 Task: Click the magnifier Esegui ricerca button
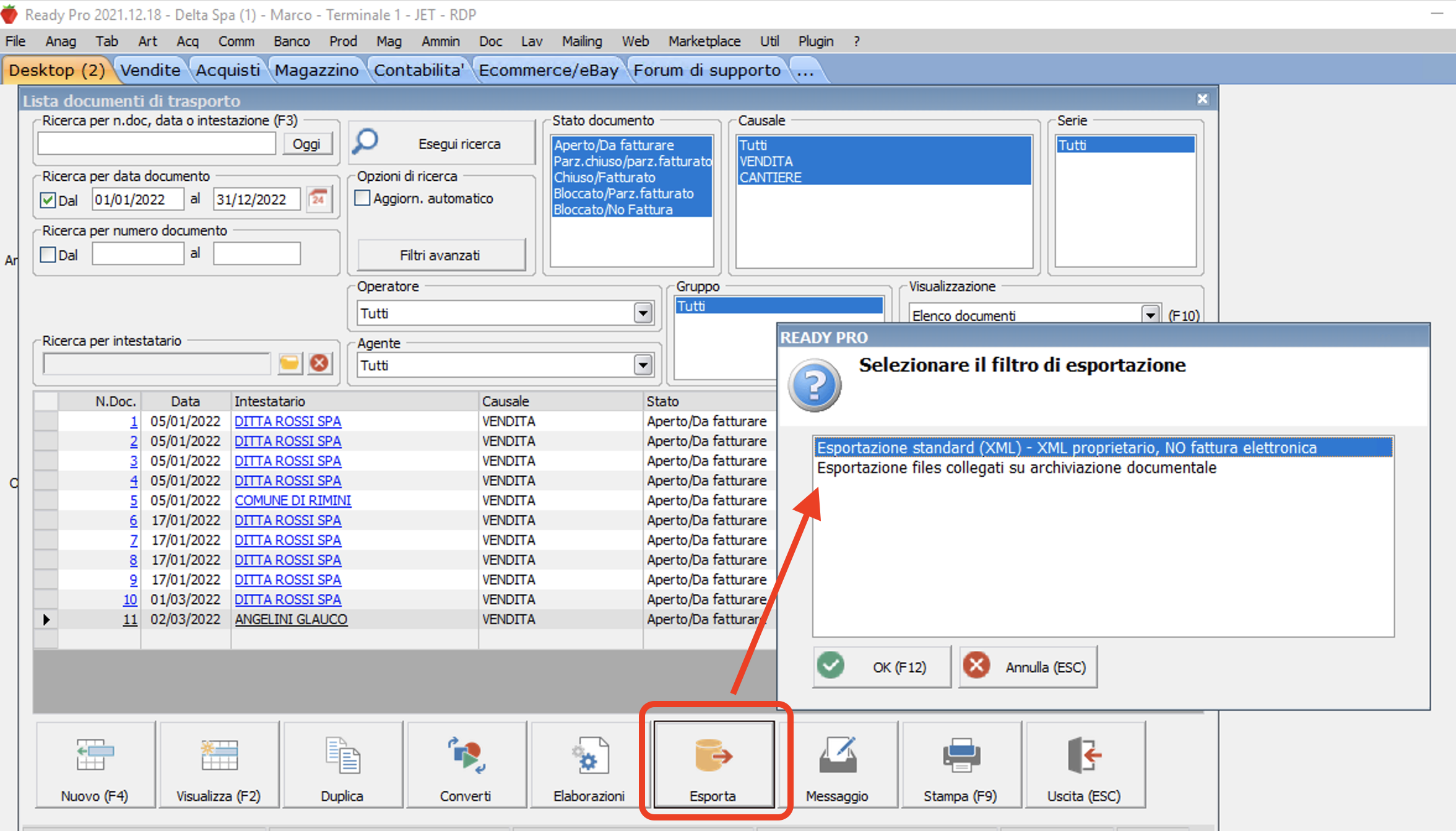442,143
